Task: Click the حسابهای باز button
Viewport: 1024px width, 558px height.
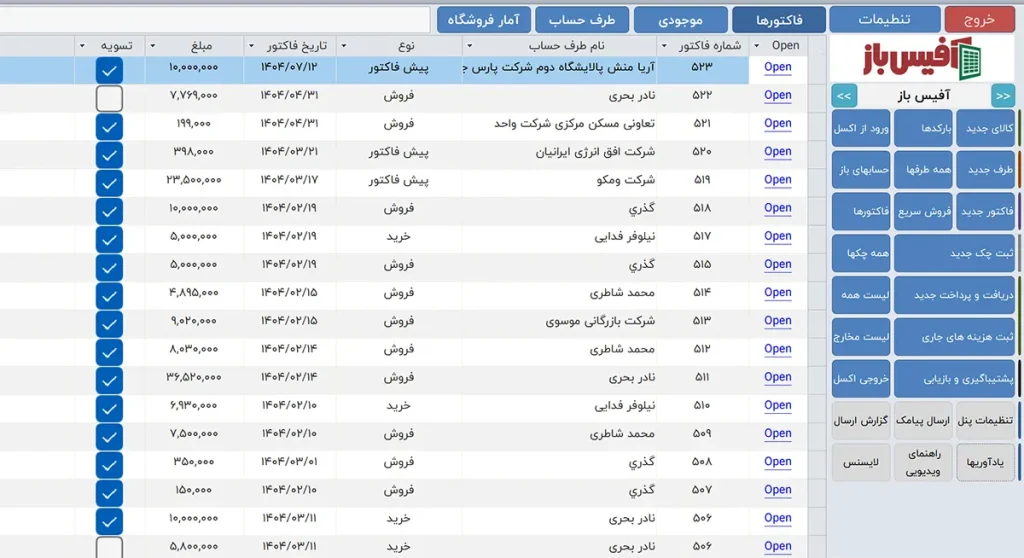Action: (861, 170)
